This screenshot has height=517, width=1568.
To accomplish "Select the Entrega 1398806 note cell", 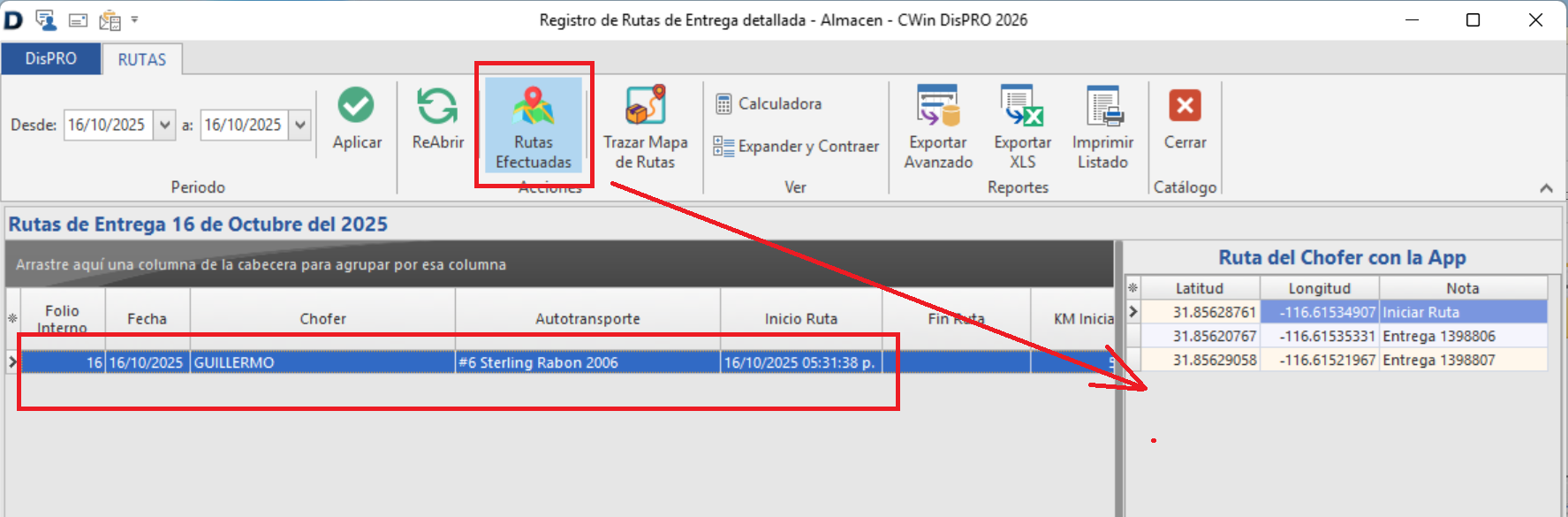I will click(1463, 336).
